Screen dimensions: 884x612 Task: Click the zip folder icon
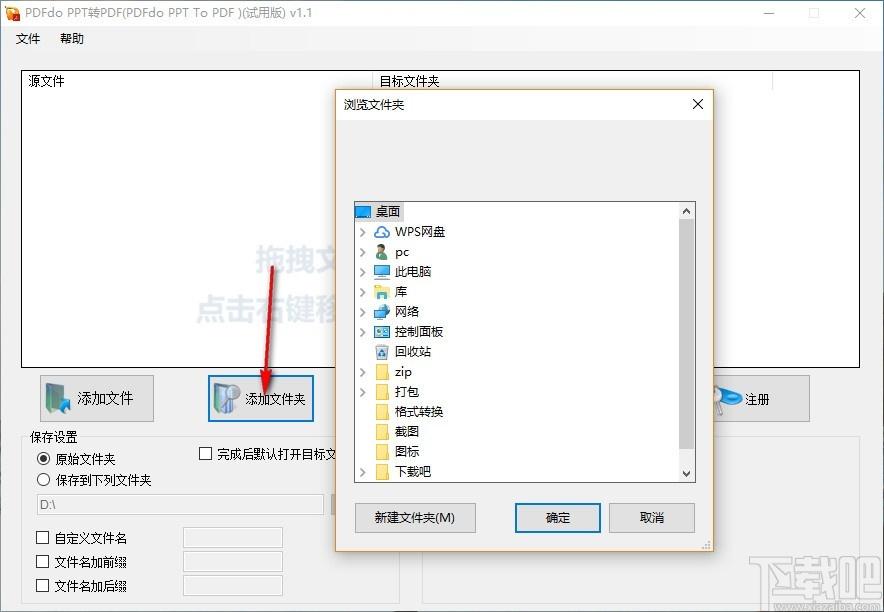click(x=382, y=372)
